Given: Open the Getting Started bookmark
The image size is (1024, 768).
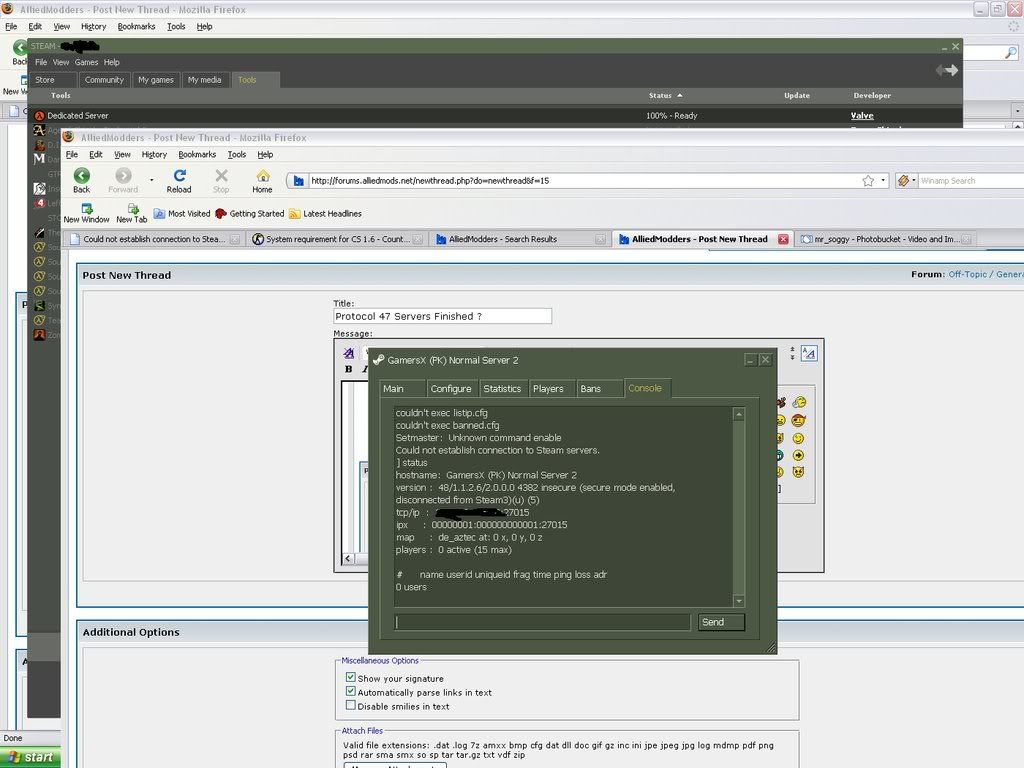Looking at the screenshot, I should (x=250, y=214).
